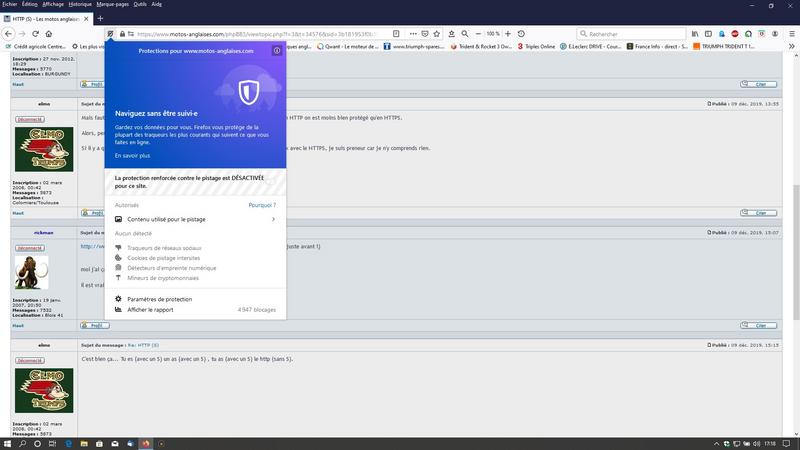Zoom out with the minus button
Screen dimensions: 800x450
[478, 34]
